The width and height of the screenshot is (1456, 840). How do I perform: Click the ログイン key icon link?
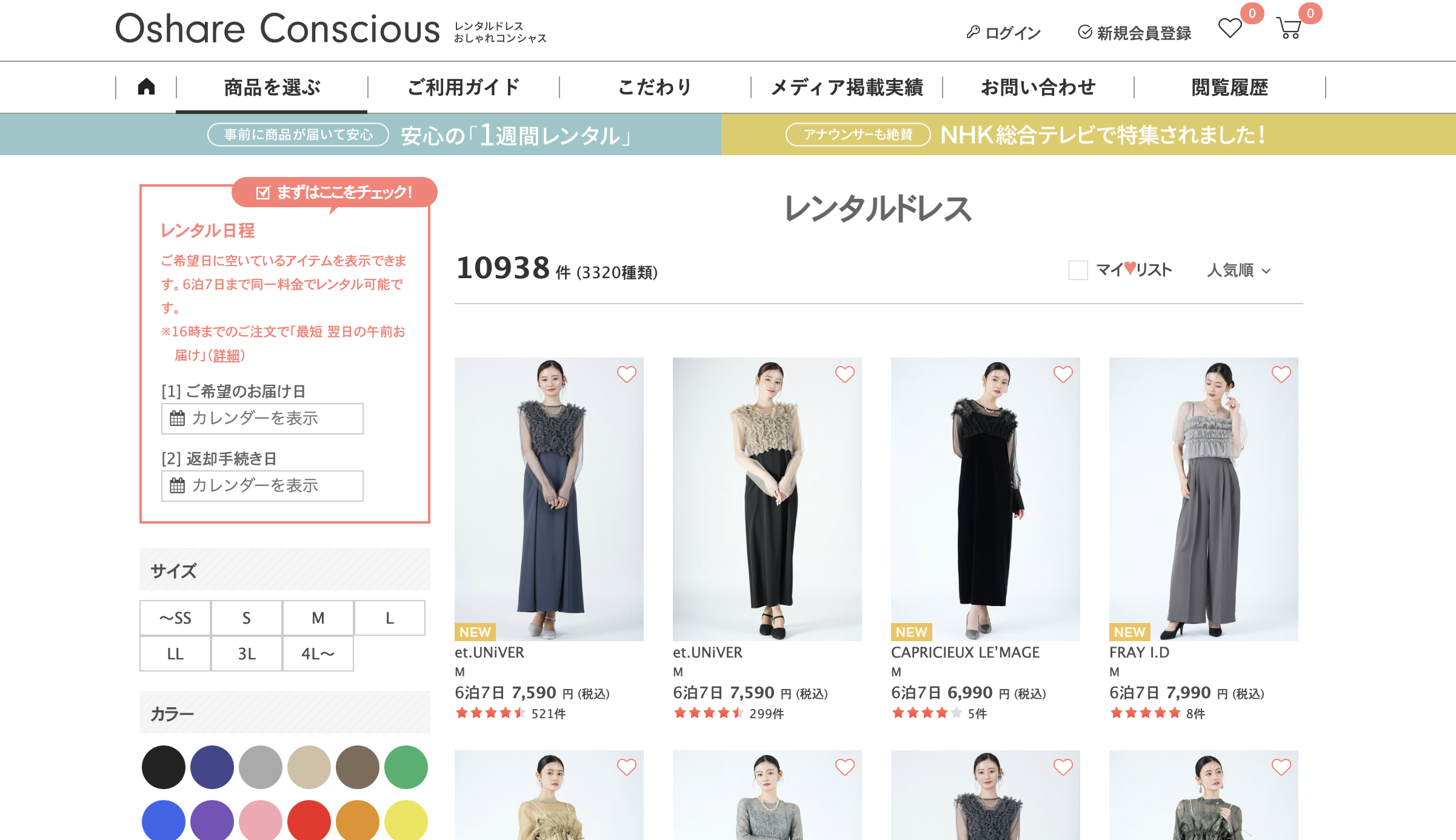click(1003, 33)
